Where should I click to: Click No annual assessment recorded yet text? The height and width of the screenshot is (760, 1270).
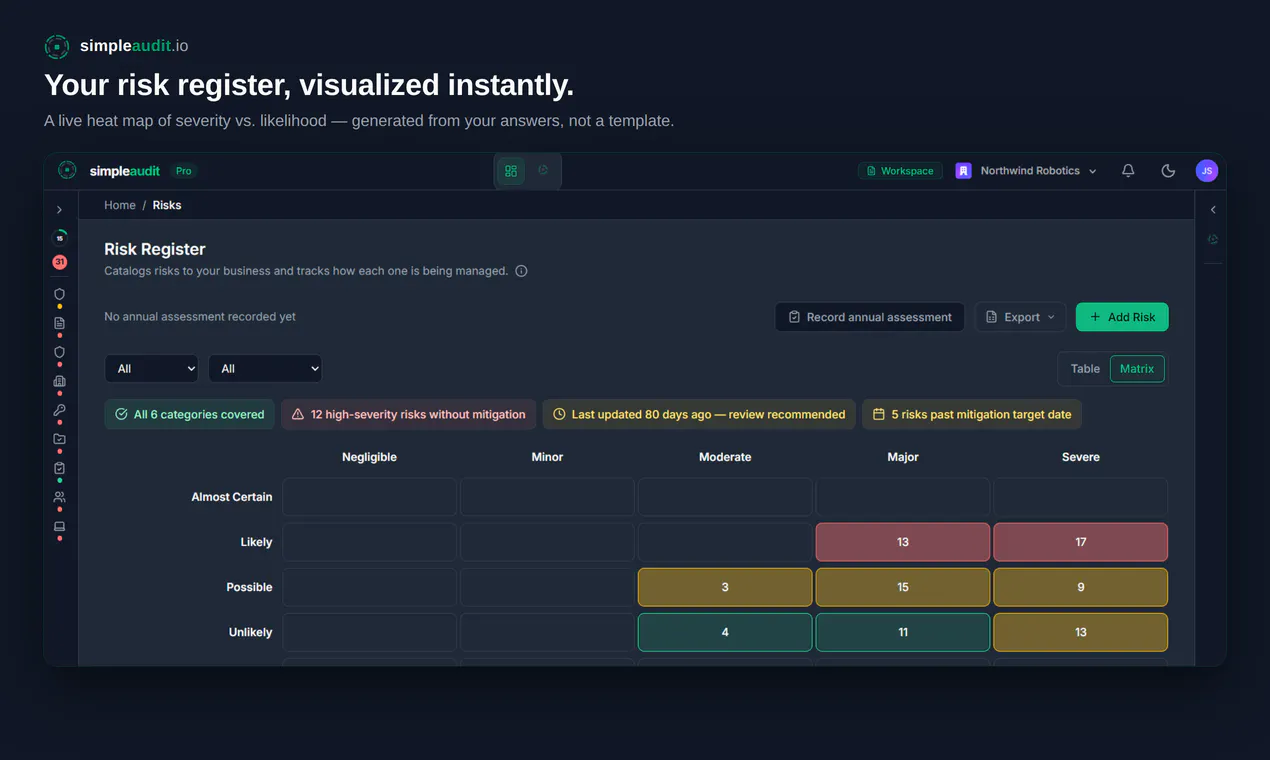pyautogui.click(x=200, y=317)
